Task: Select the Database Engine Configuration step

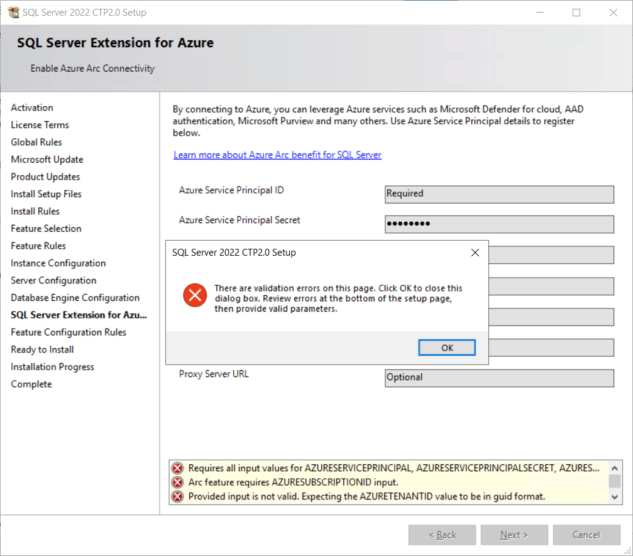Action: click(x=75, y=298)
